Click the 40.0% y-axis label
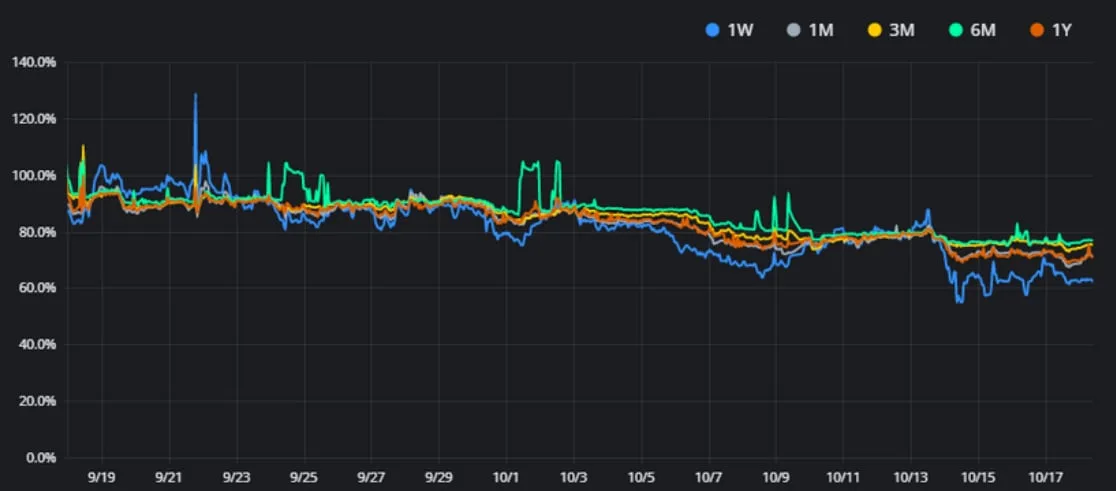Screen dimensions: 1116x491 click(x=38, y=344)
